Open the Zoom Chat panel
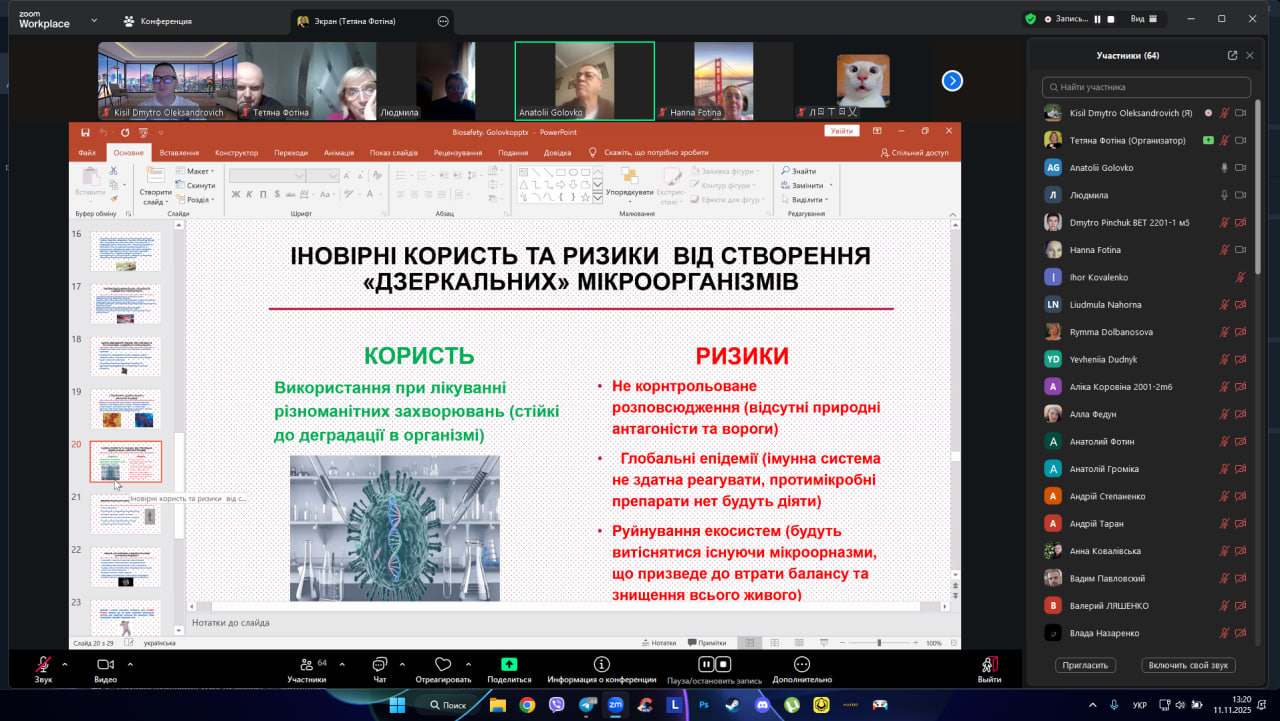The height and width of the screenshot is (721, 1280). pyautogui.click(x=380, y=665)
